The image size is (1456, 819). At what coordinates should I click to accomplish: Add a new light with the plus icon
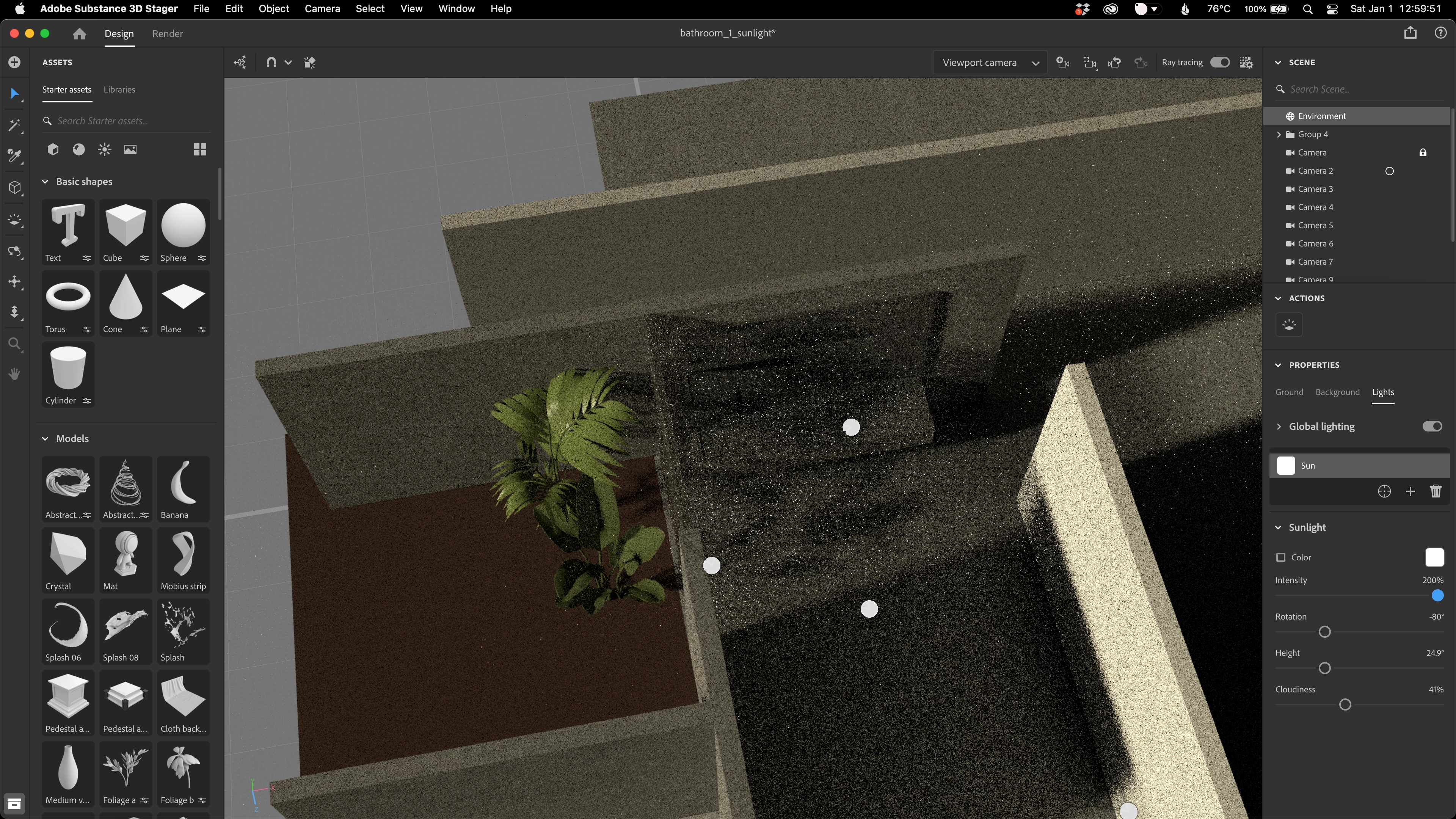coord(1410,491)
